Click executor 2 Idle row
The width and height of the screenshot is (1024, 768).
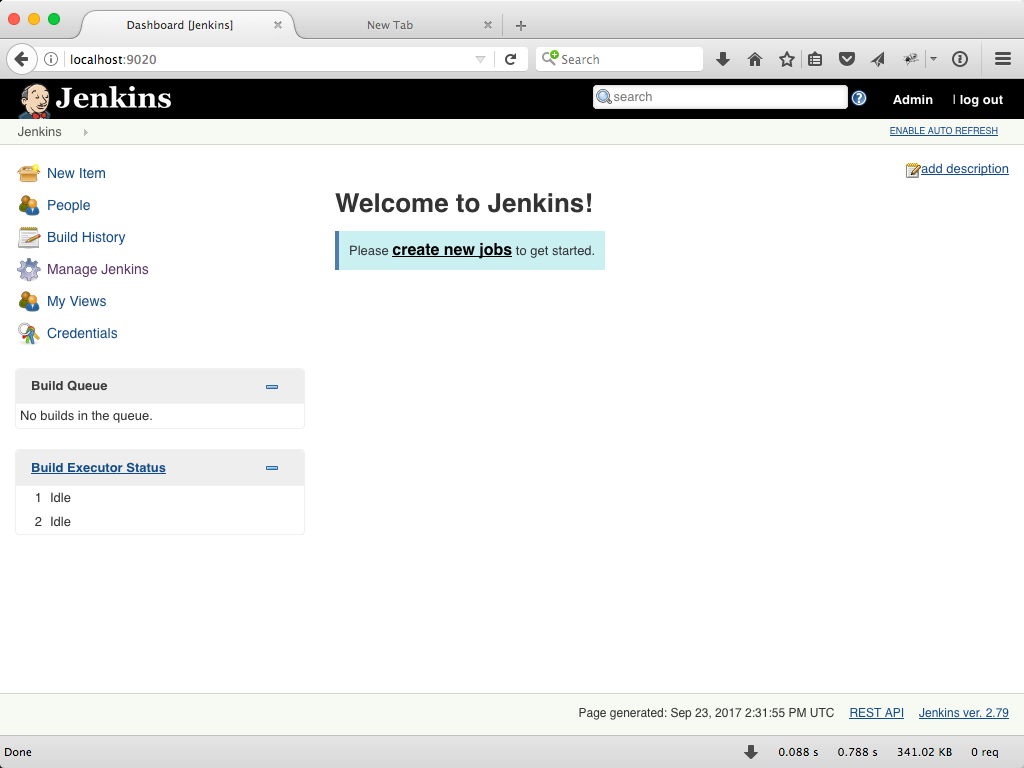160,522
